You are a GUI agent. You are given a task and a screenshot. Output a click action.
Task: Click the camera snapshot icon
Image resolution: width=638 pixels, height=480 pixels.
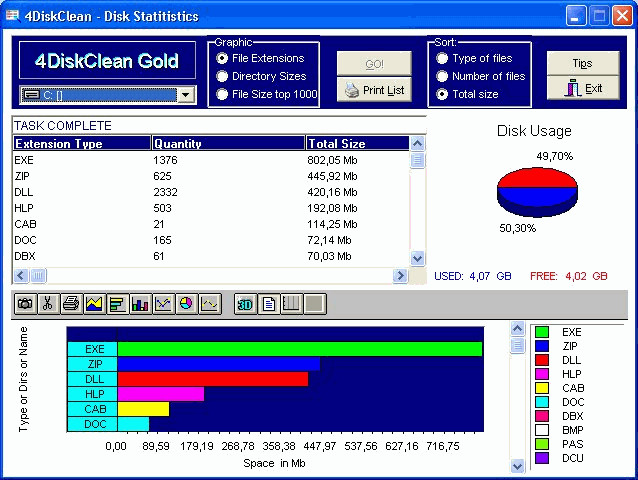25,304
